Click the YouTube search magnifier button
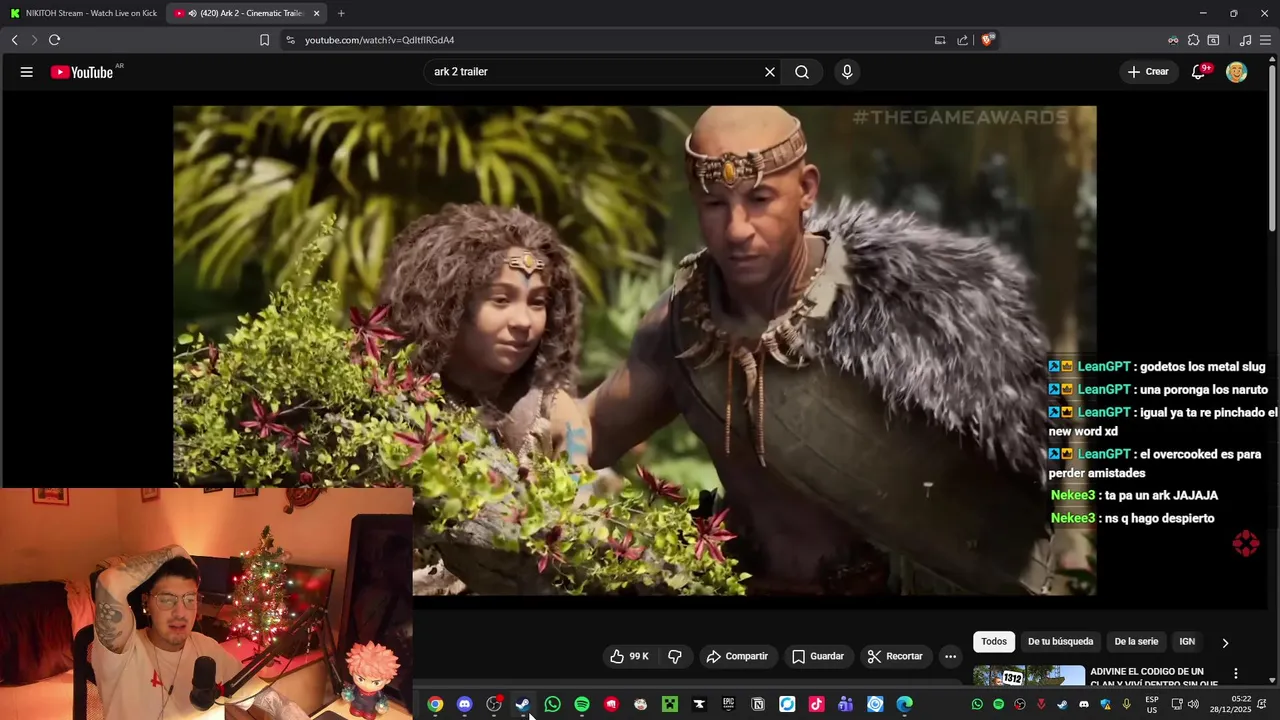The width and height of the screenshot is (1280, 720). click(x=802, y=72)
